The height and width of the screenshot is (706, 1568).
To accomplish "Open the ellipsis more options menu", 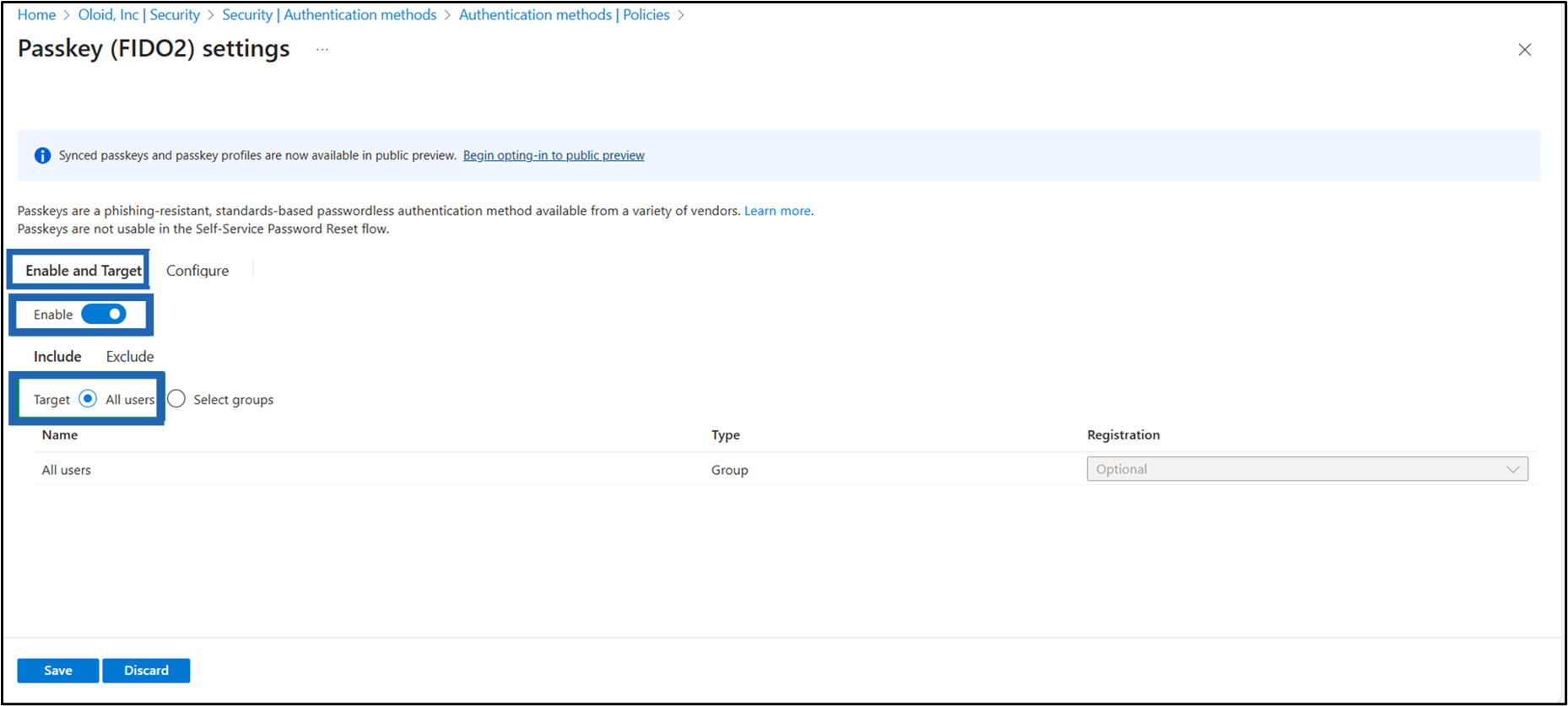I will pyautogui.click(x=322, y=50).
